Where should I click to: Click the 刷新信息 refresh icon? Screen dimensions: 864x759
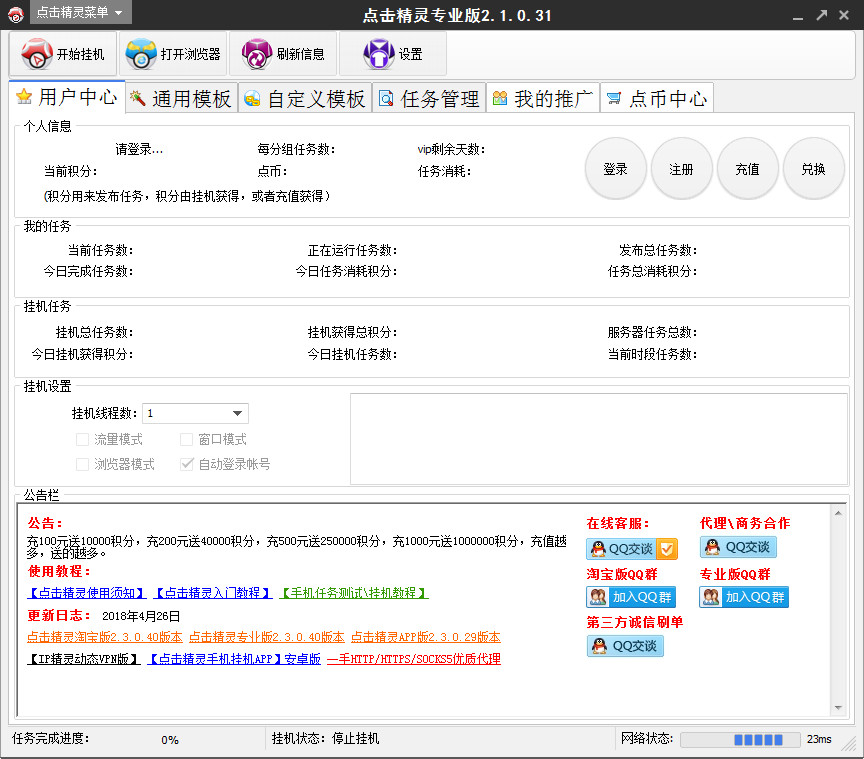[x=257, y=54]
